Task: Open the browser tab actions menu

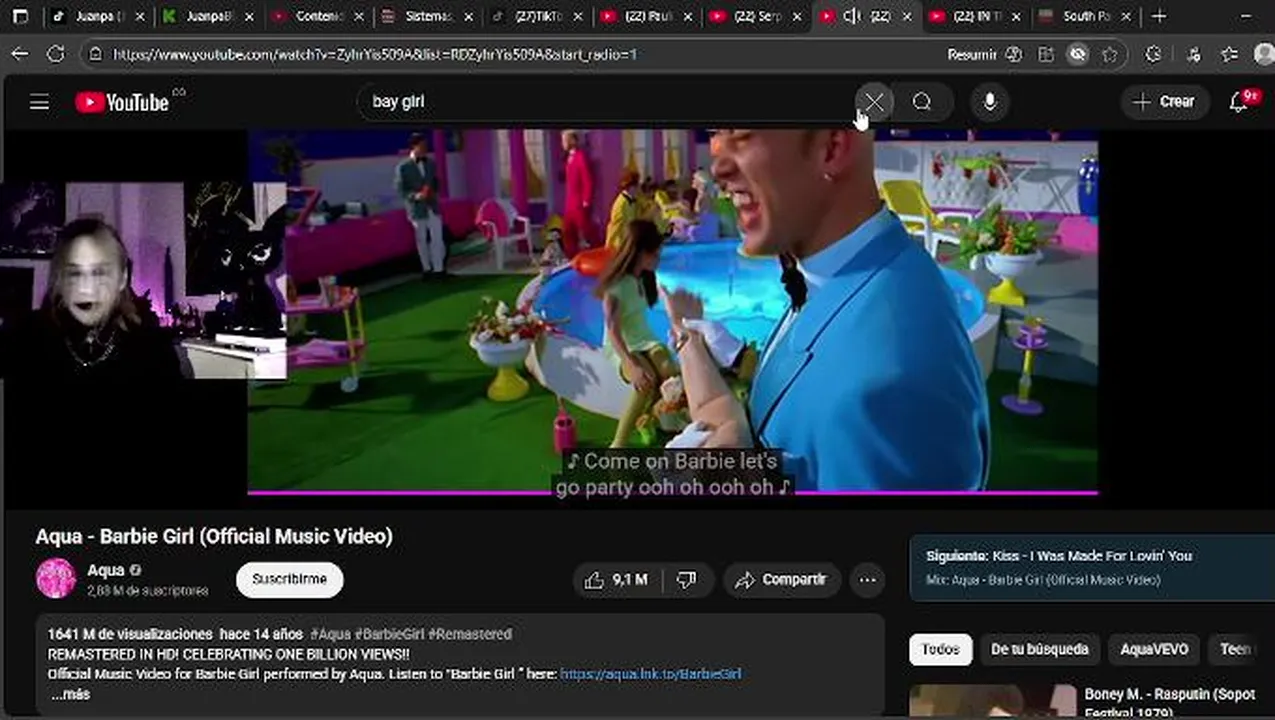Action: 20,16
